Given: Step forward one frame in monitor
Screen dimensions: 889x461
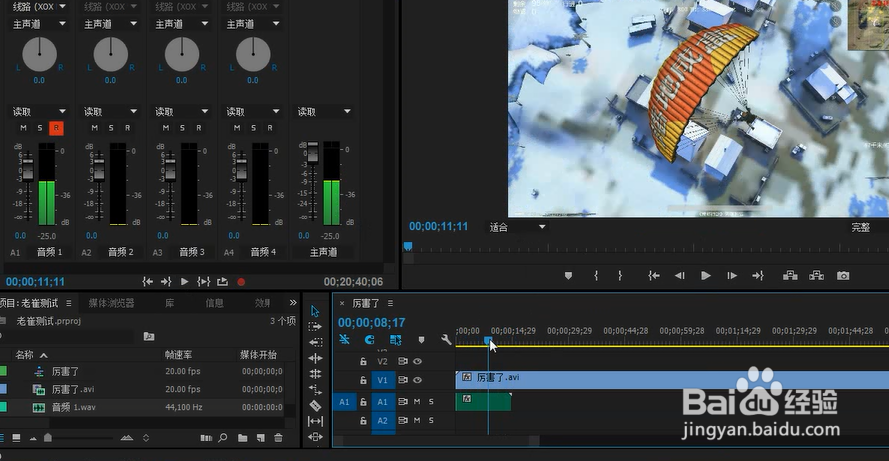Looking at the screenshot, I should (x=732, y=276).
